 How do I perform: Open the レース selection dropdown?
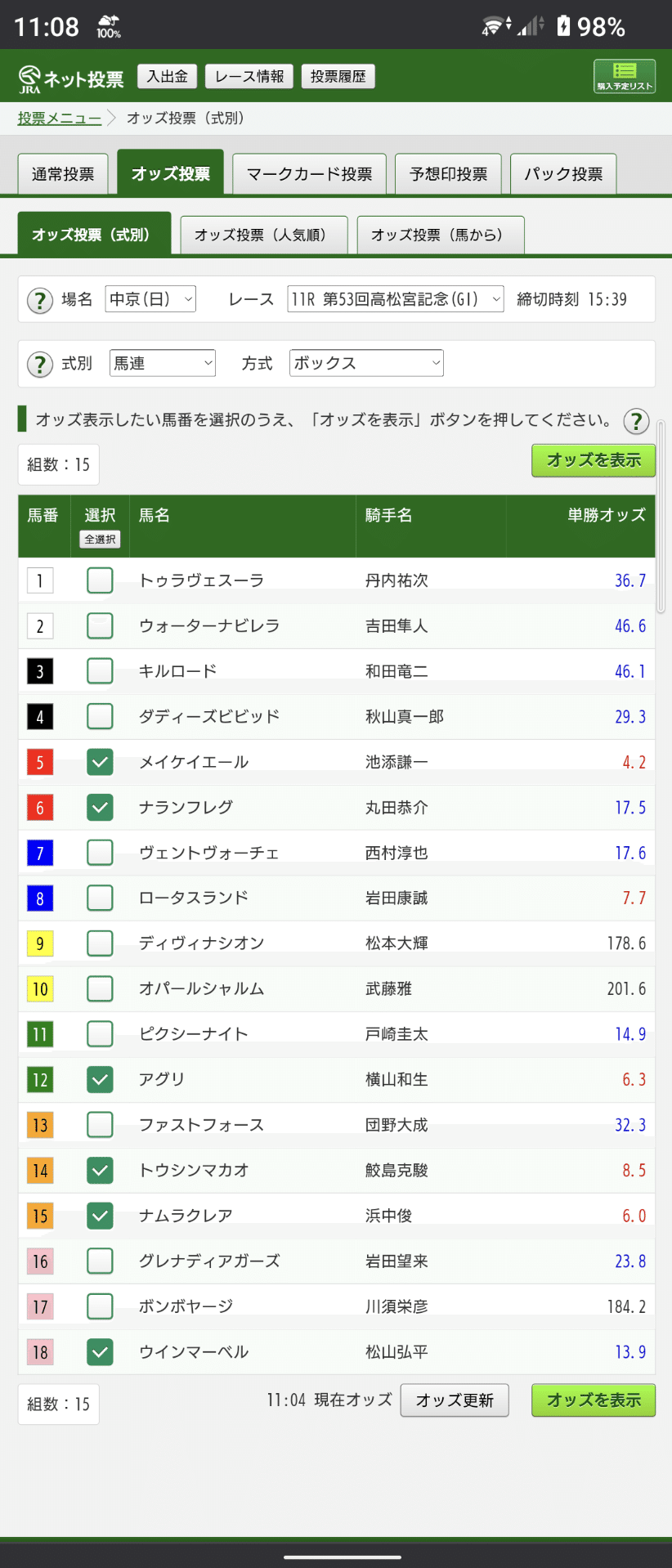395,299
